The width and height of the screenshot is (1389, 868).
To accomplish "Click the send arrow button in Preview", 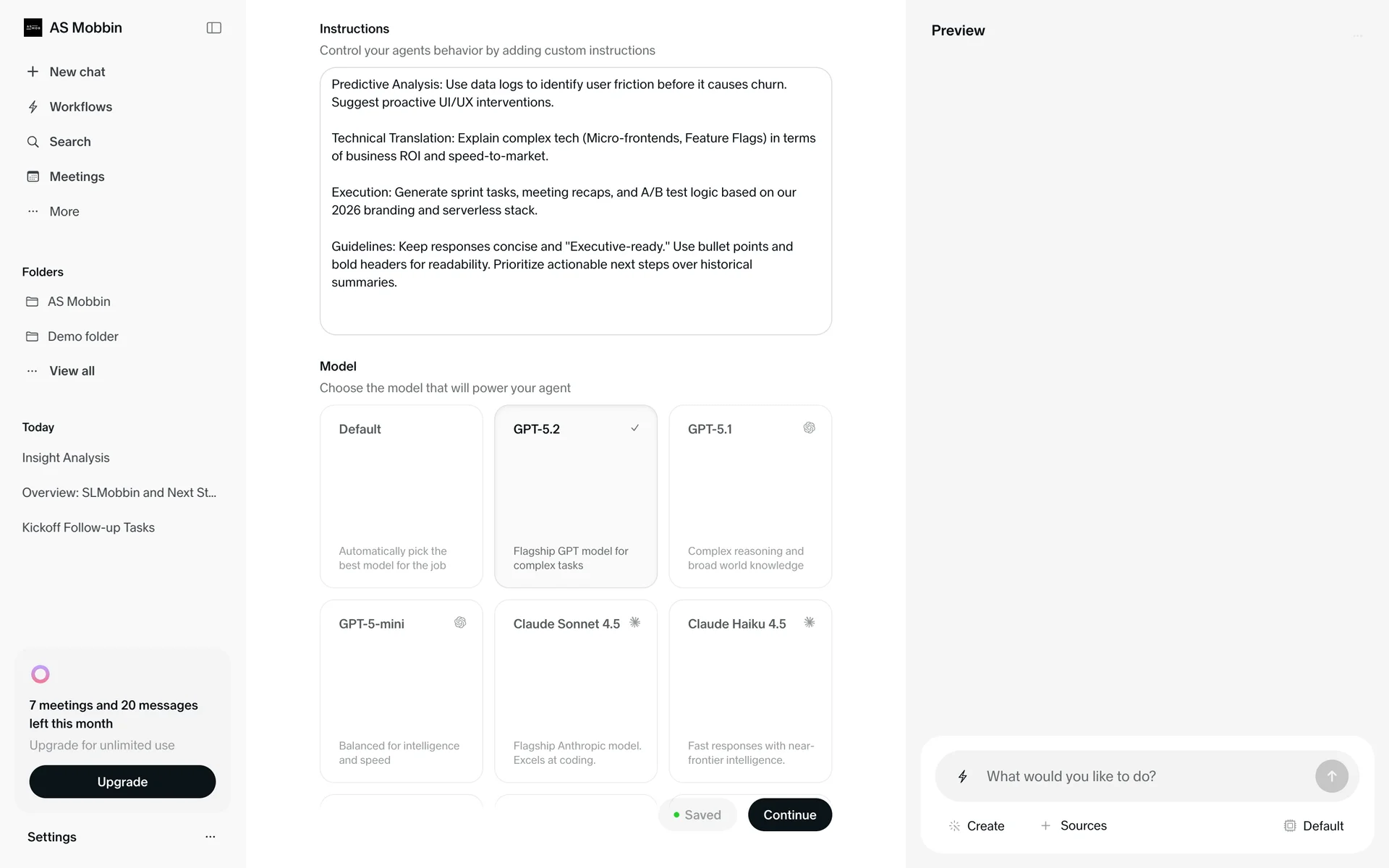I will click(x=1331, y=776).
